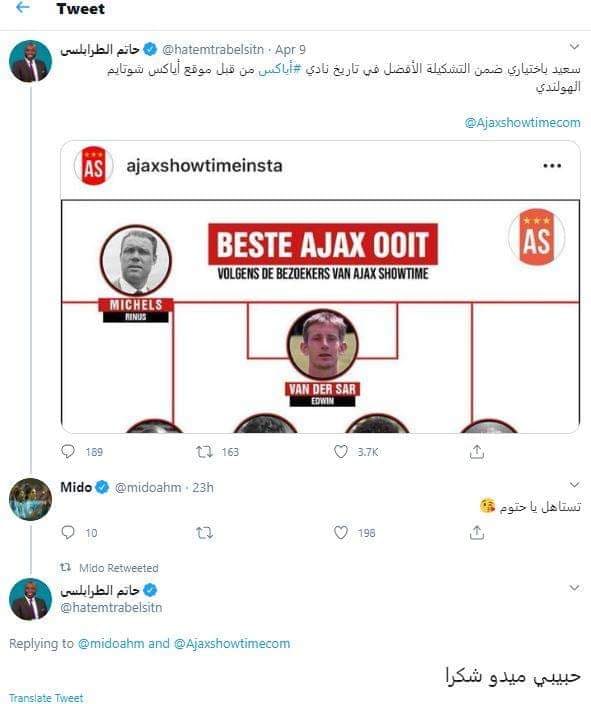Open the Beste Ajax Ooit image
The width and height of the screenshot is (591, 704).
[x=320, y=317]
